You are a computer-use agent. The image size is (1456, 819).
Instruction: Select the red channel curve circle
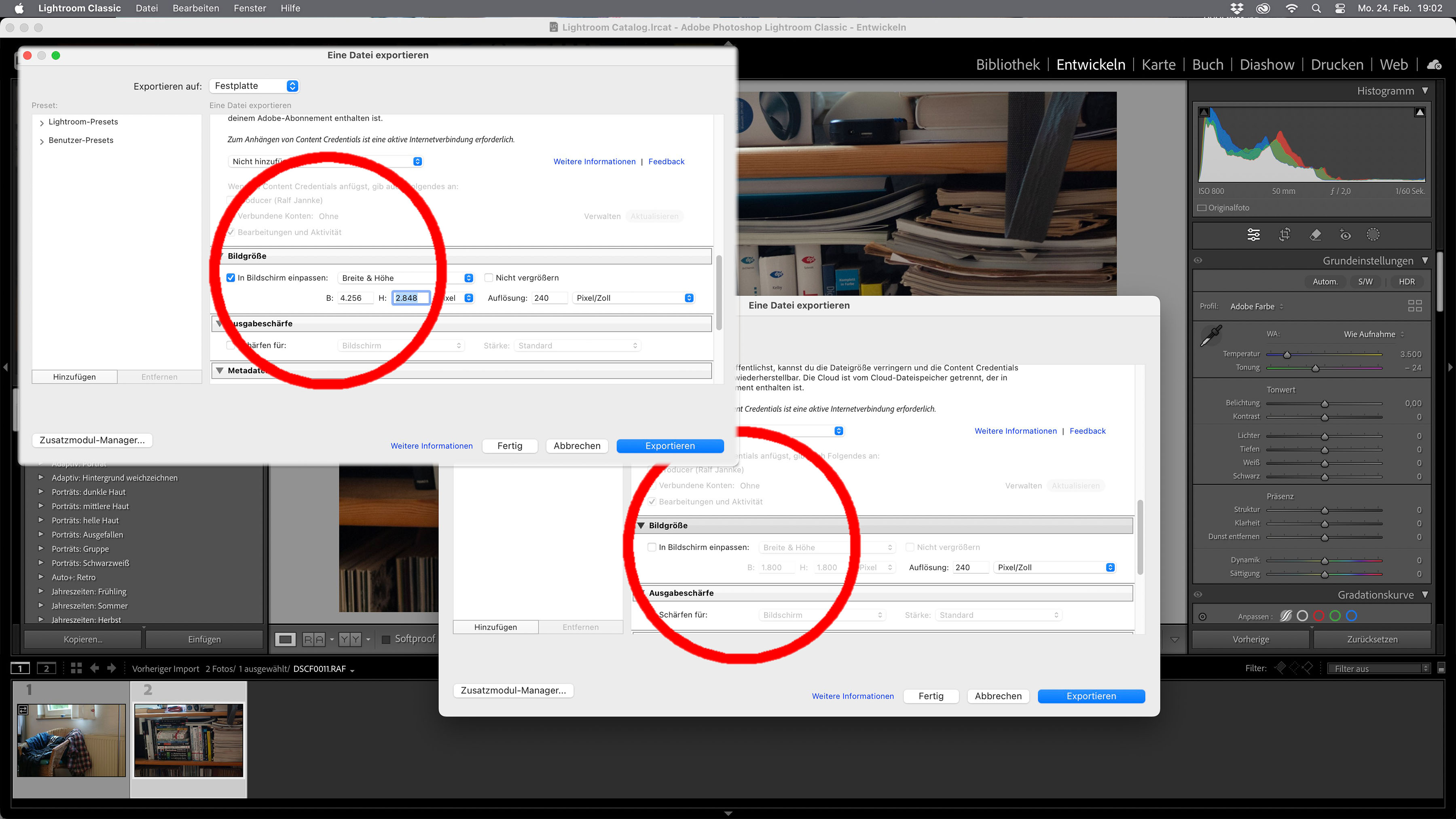(1318, 616)
